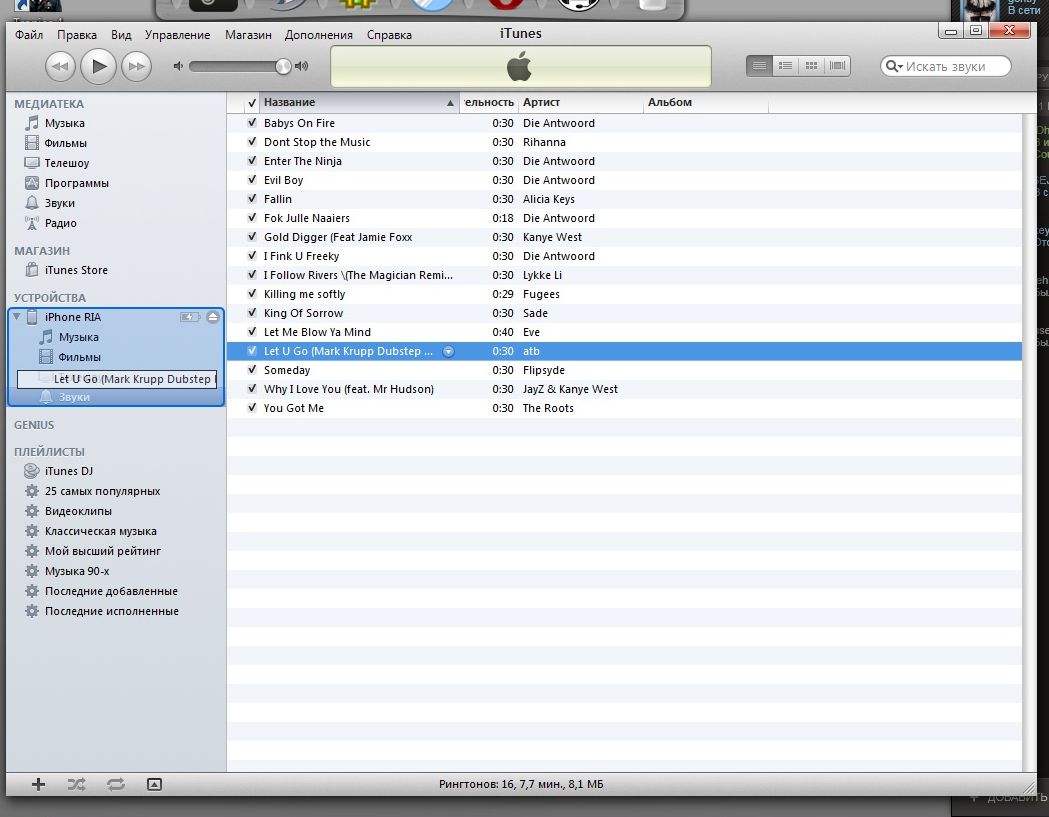The image size is (1049, 817).
Task: Toggle shuffle mode
Action: (x=76, y=784)
